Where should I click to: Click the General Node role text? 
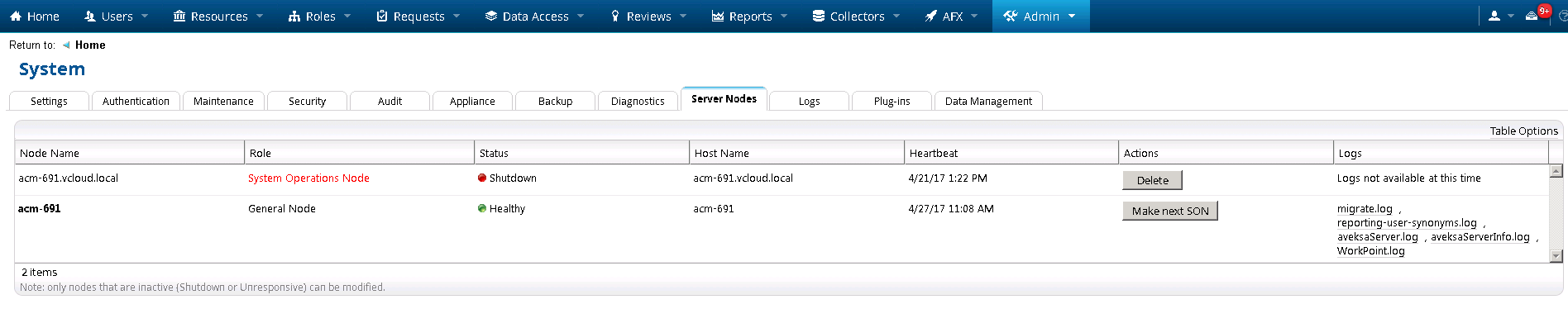point(281,209)
